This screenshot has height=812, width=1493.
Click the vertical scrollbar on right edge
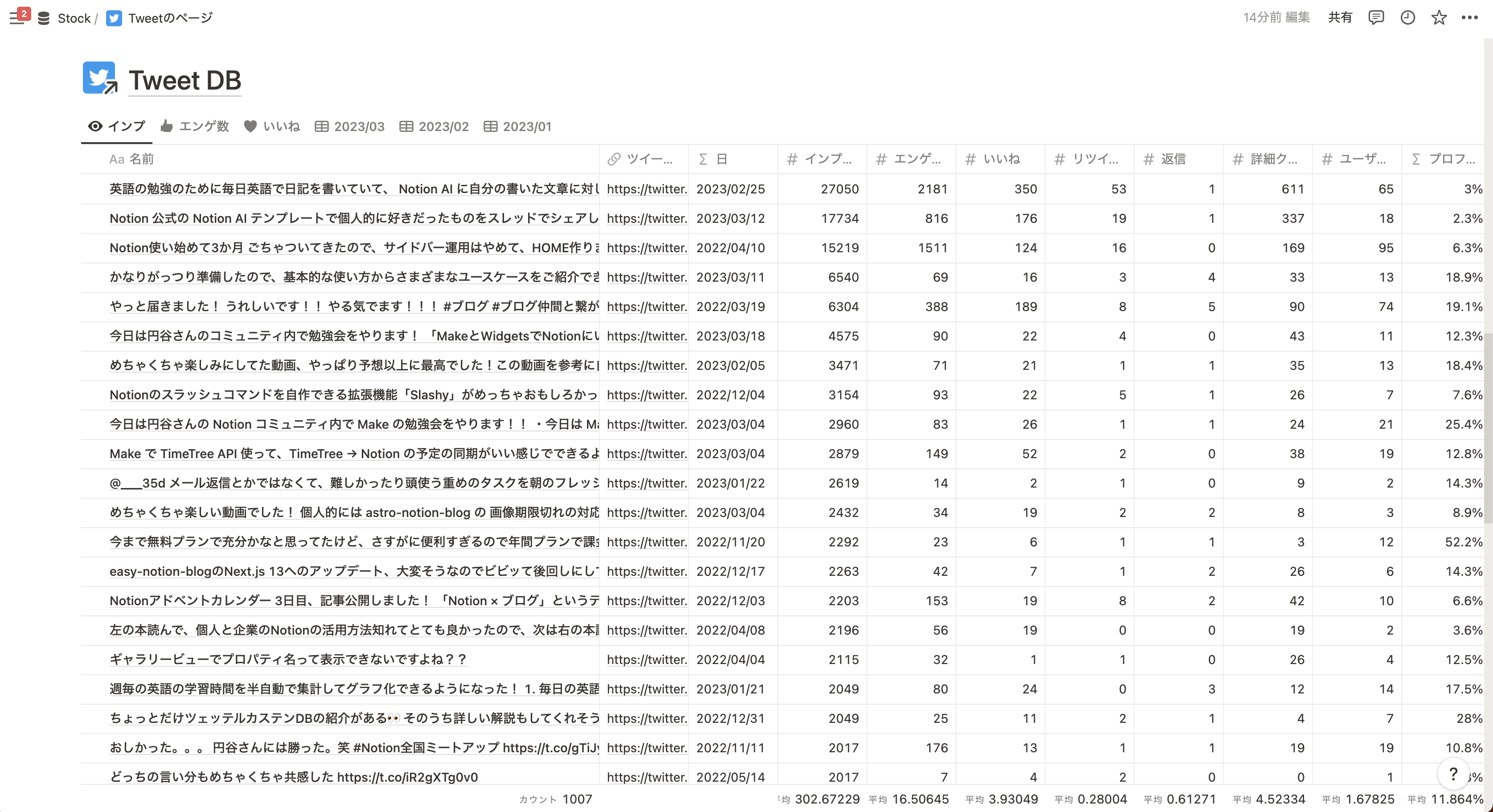tap(1488, 429)
